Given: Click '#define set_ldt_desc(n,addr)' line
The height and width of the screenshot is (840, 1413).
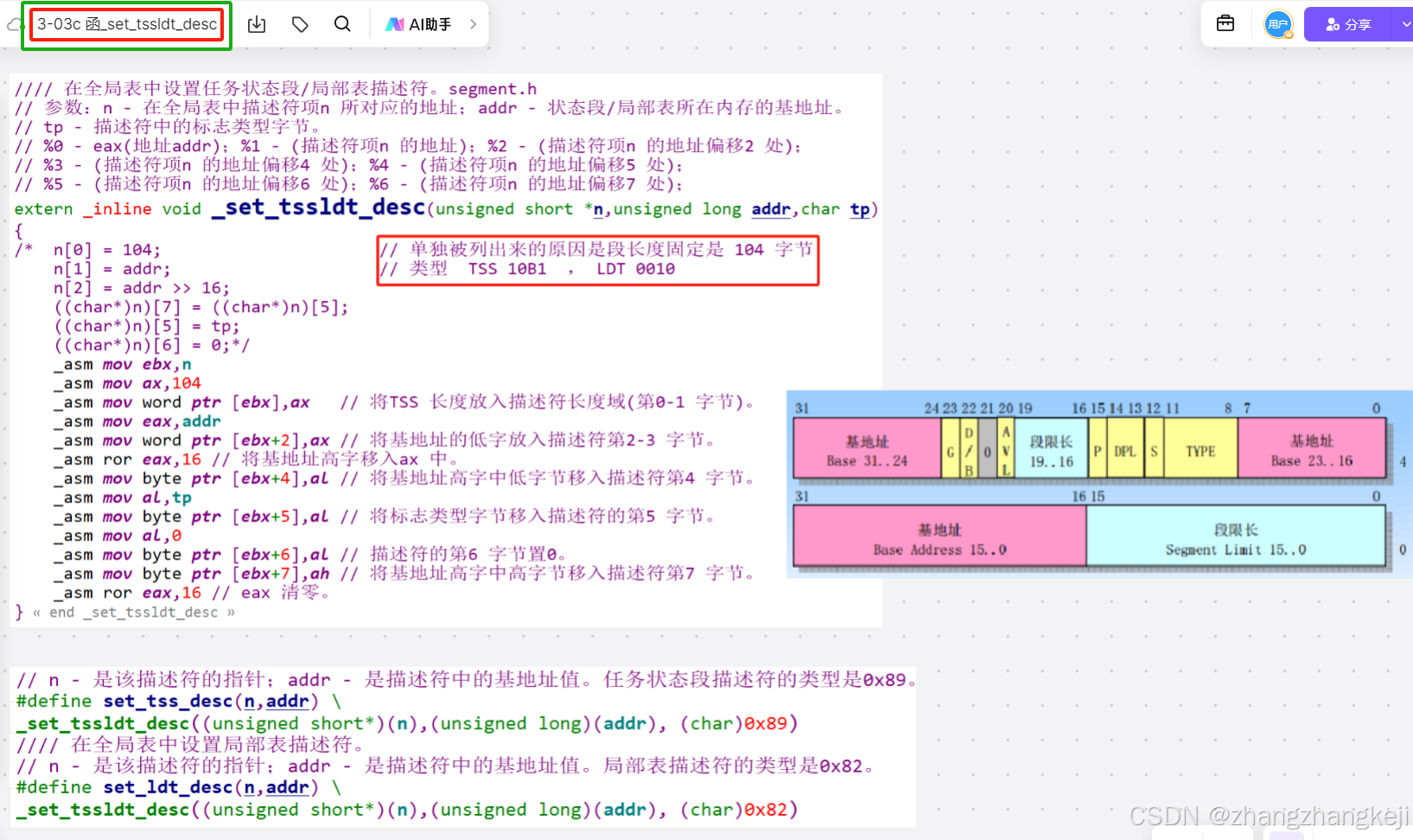Looking at the screenshot, I should coord(178,787).
